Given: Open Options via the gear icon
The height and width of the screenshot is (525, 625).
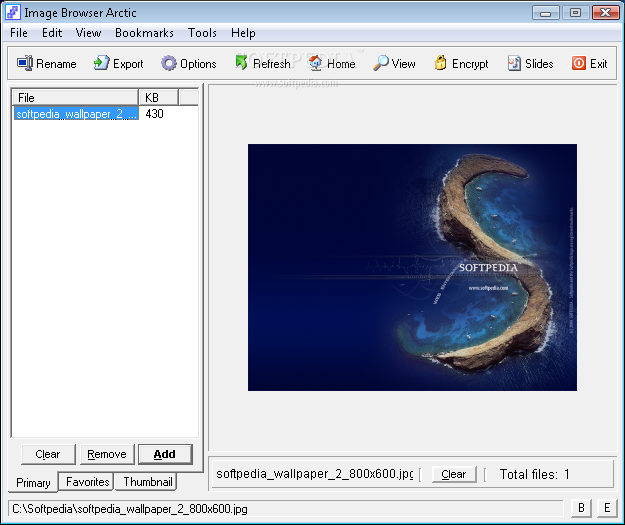Looking at the screenshot, I should (169, 63).
